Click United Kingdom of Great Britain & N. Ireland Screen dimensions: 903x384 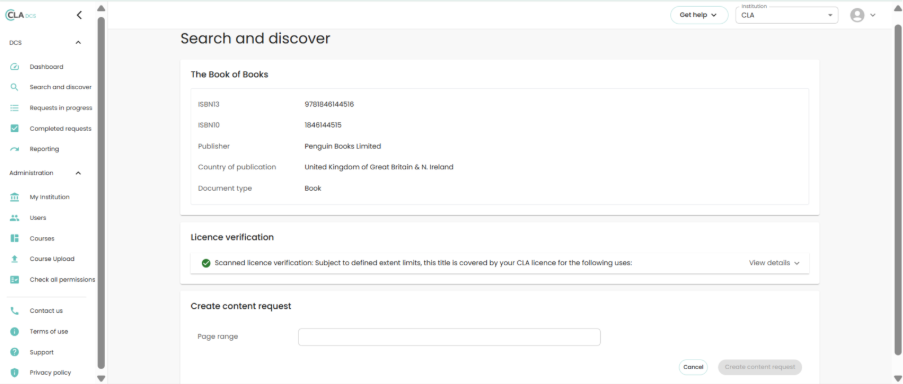coord(379,167)
